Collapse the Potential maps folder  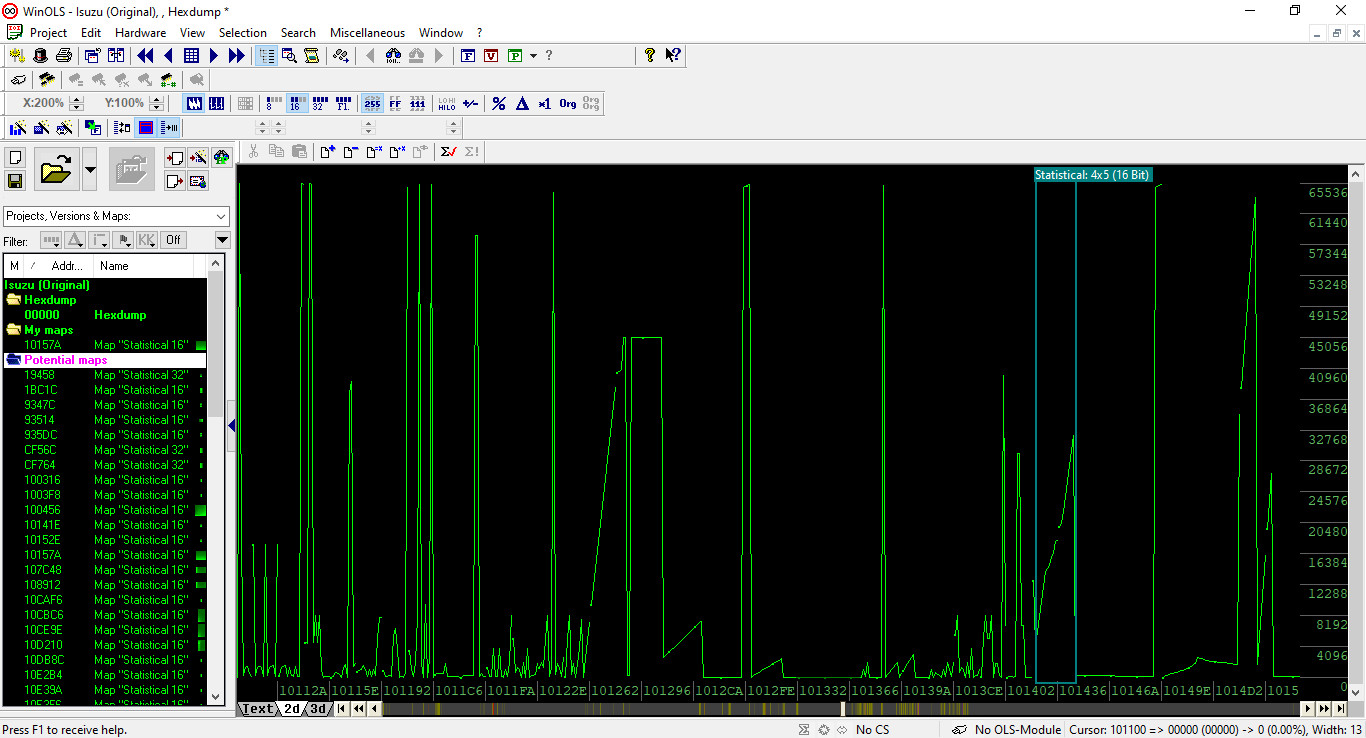[14, 360]
